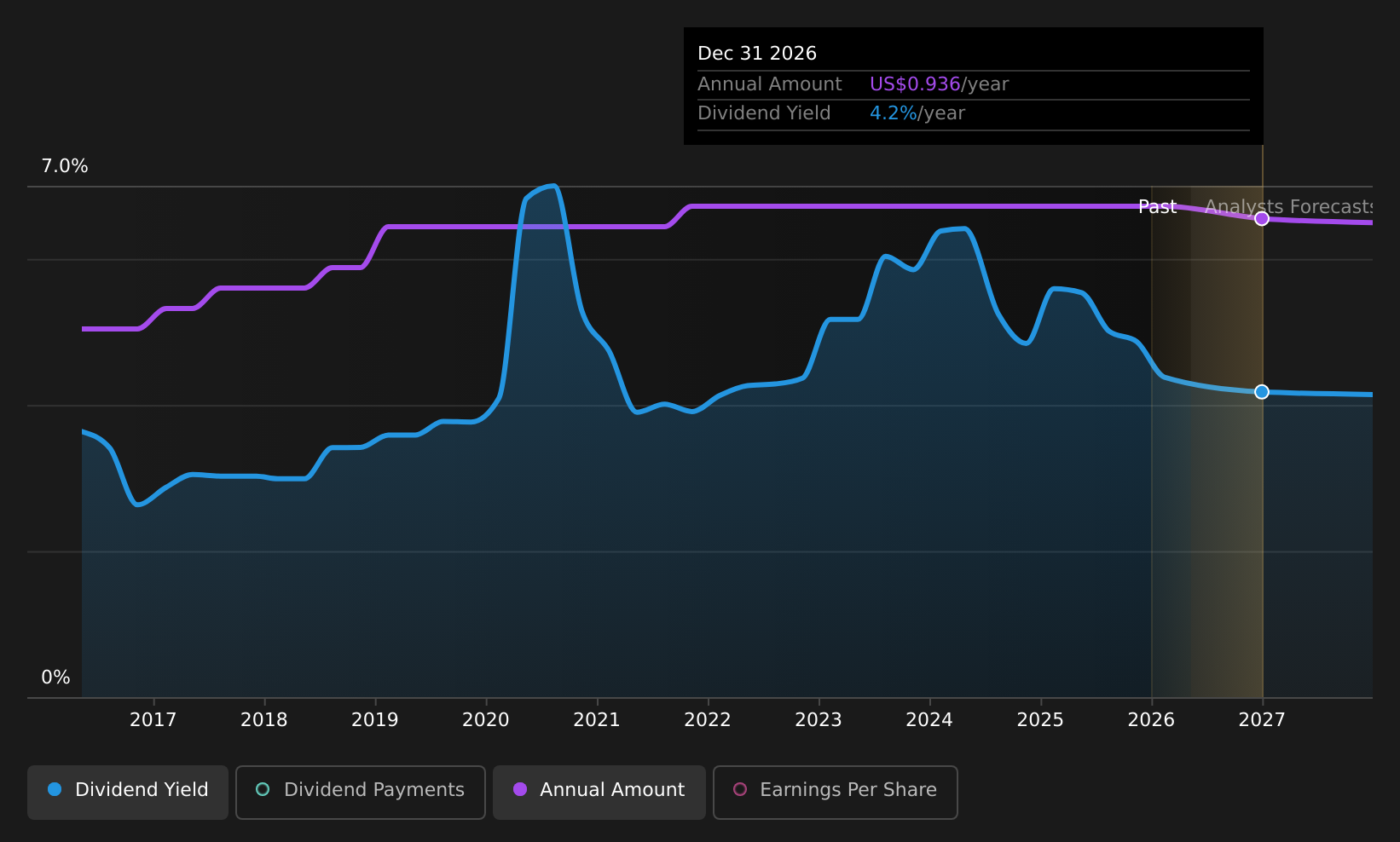This screenshot has height=842, width=1400.
Task: Click the 2018 x-axis label
Action: (264, 720)
